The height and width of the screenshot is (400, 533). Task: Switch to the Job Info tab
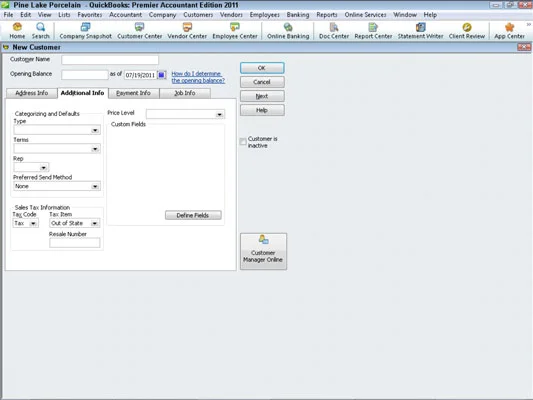tap(185, 93)
